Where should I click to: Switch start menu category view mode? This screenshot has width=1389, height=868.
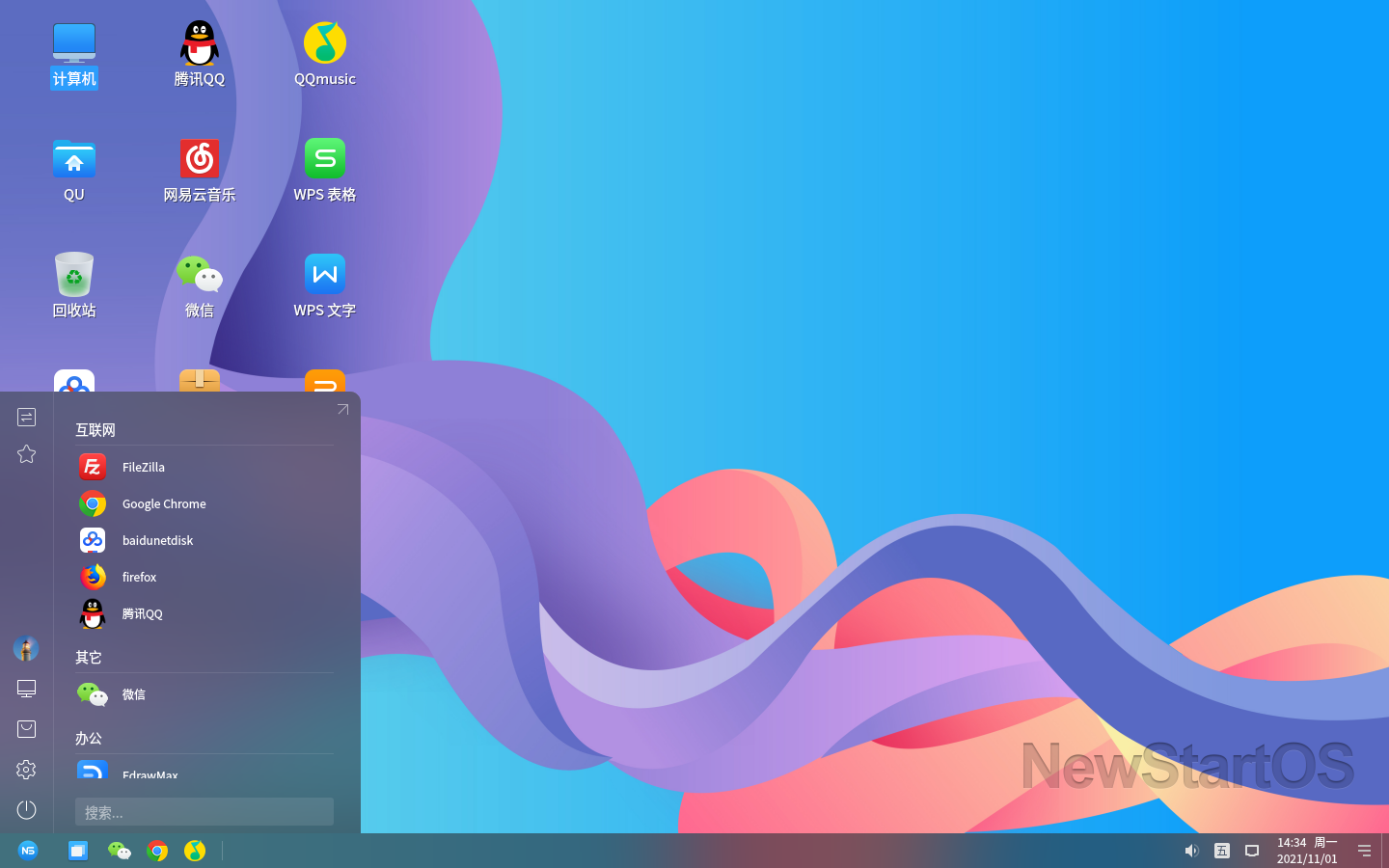27,417
